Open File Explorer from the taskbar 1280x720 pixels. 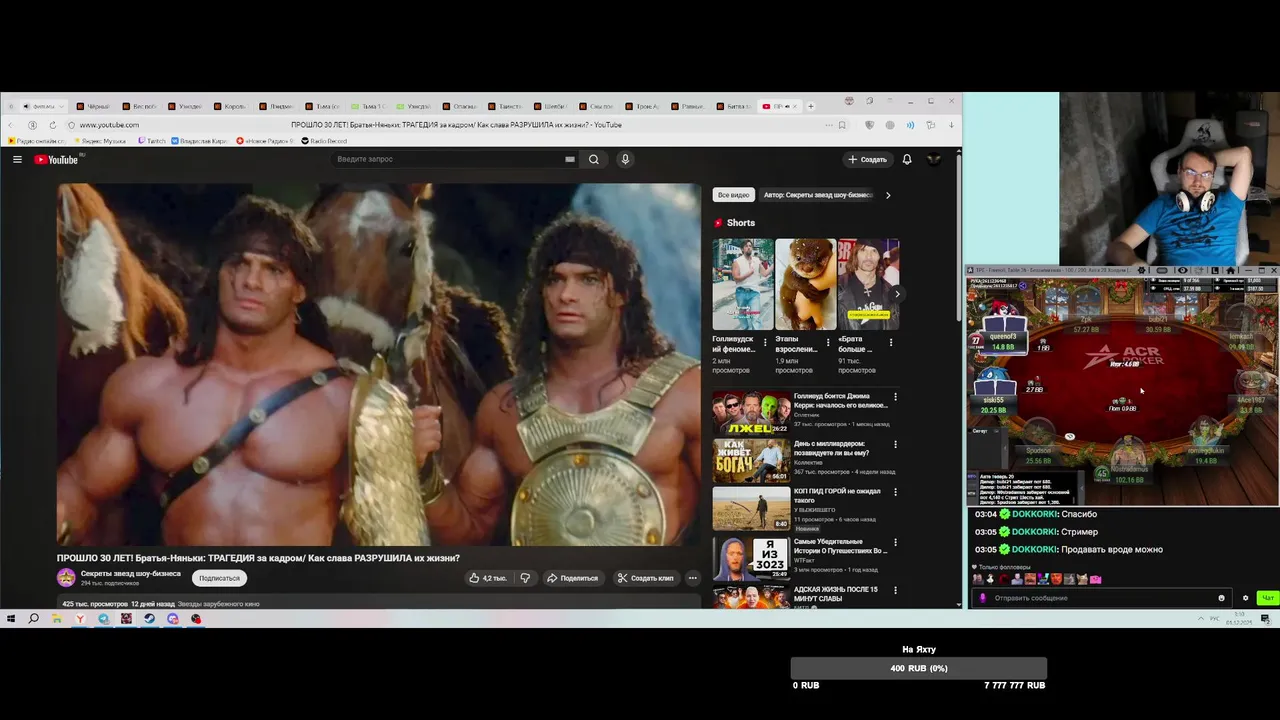[x=57, y=619]
